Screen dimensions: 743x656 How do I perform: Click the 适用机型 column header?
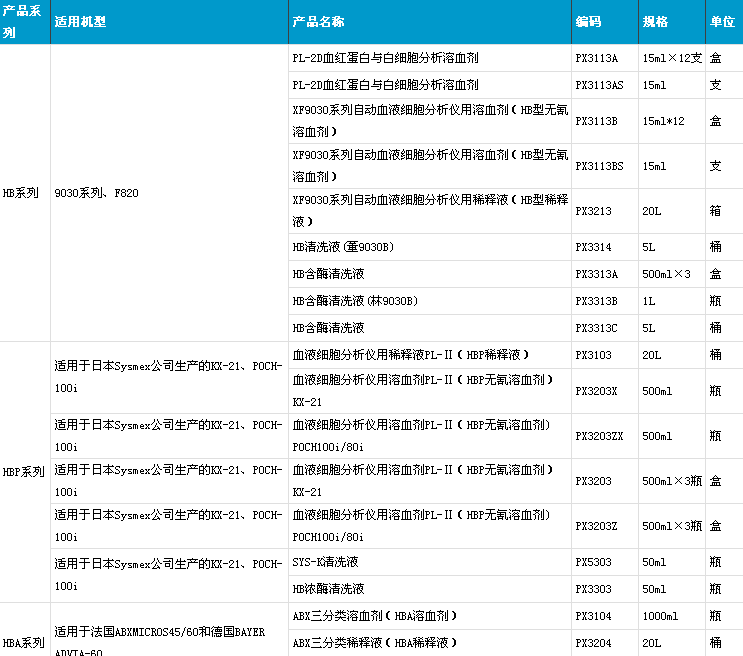point(80,22)
